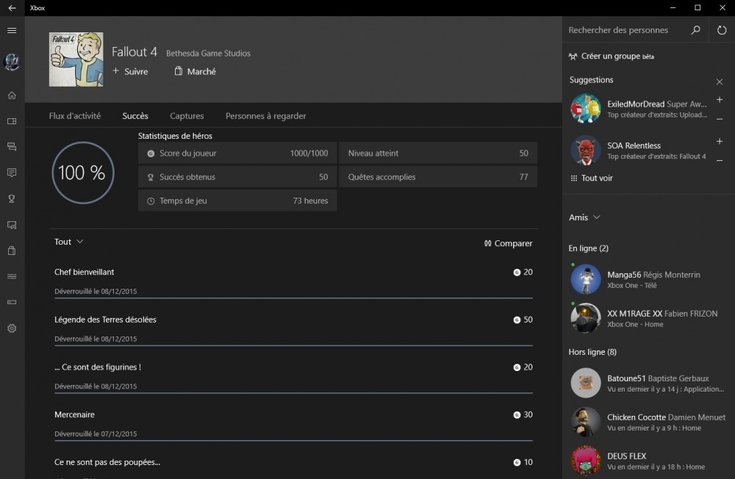Dismiss the Suggestions section

720,82
